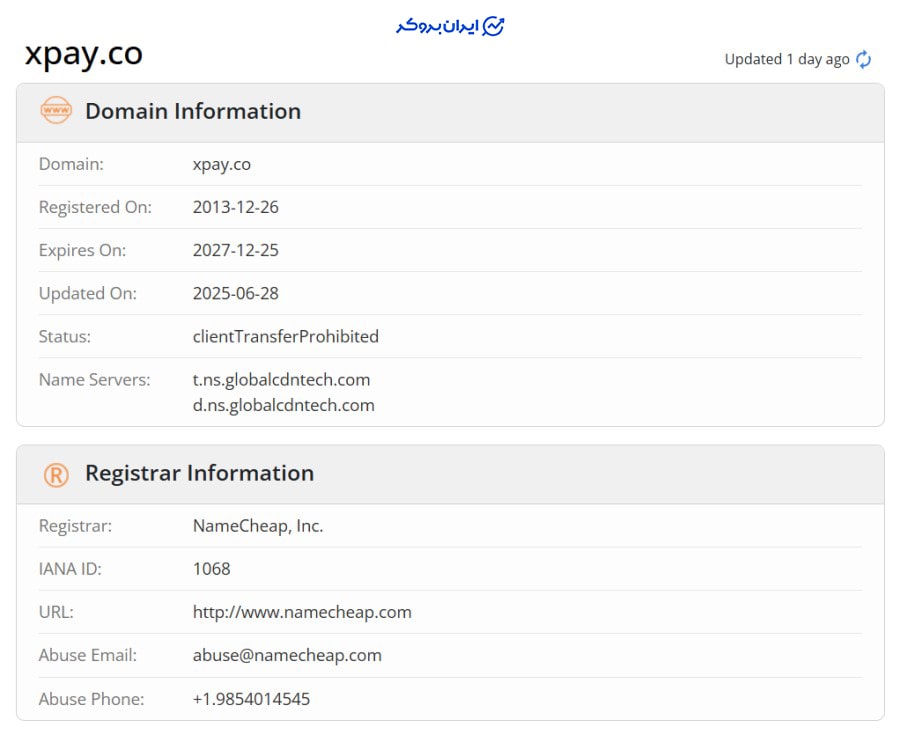The image size is (900, 735).
Task: Select the Domain value xpay.co
Action: point(222,164)
